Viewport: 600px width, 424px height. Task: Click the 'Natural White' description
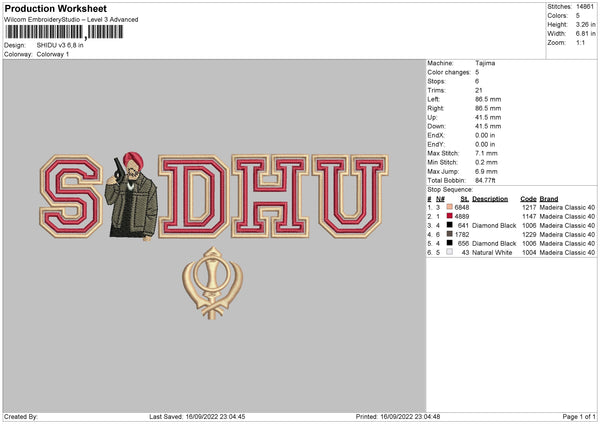click(x=492, y=253)
